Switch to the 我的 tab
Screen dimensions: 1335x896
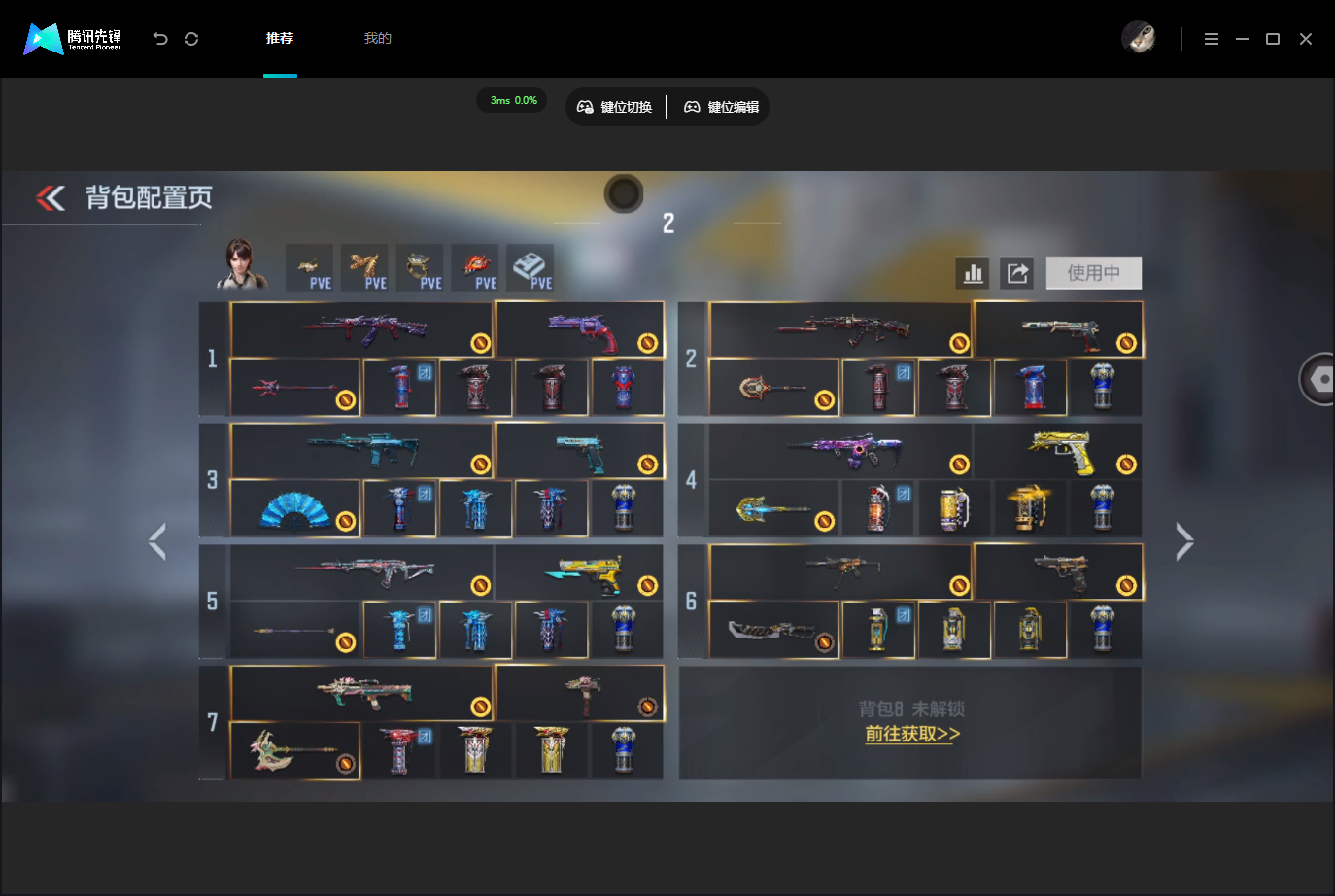pos(378,38)
